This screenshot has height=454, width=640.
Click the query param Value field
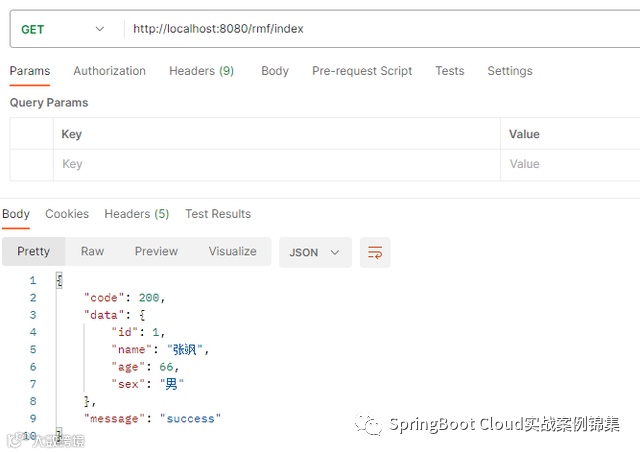pyautogui.click(x=568, y=164)
